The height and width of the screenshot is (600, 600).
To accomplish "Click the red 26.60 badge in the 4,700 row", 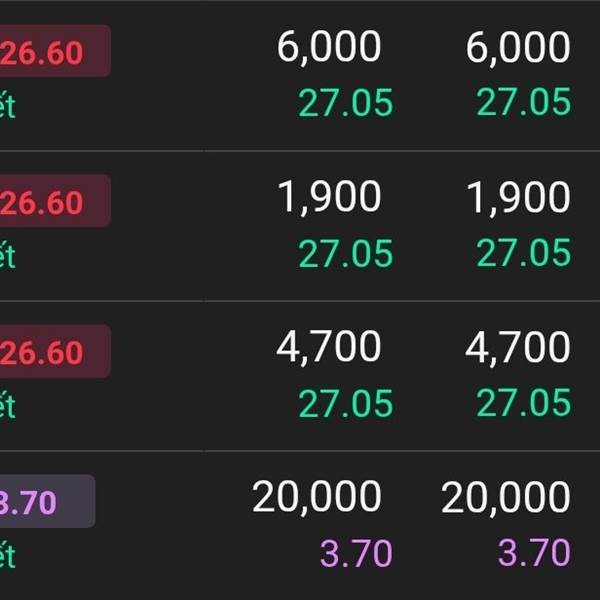I will pyautogui.click(x=55, y=351).
